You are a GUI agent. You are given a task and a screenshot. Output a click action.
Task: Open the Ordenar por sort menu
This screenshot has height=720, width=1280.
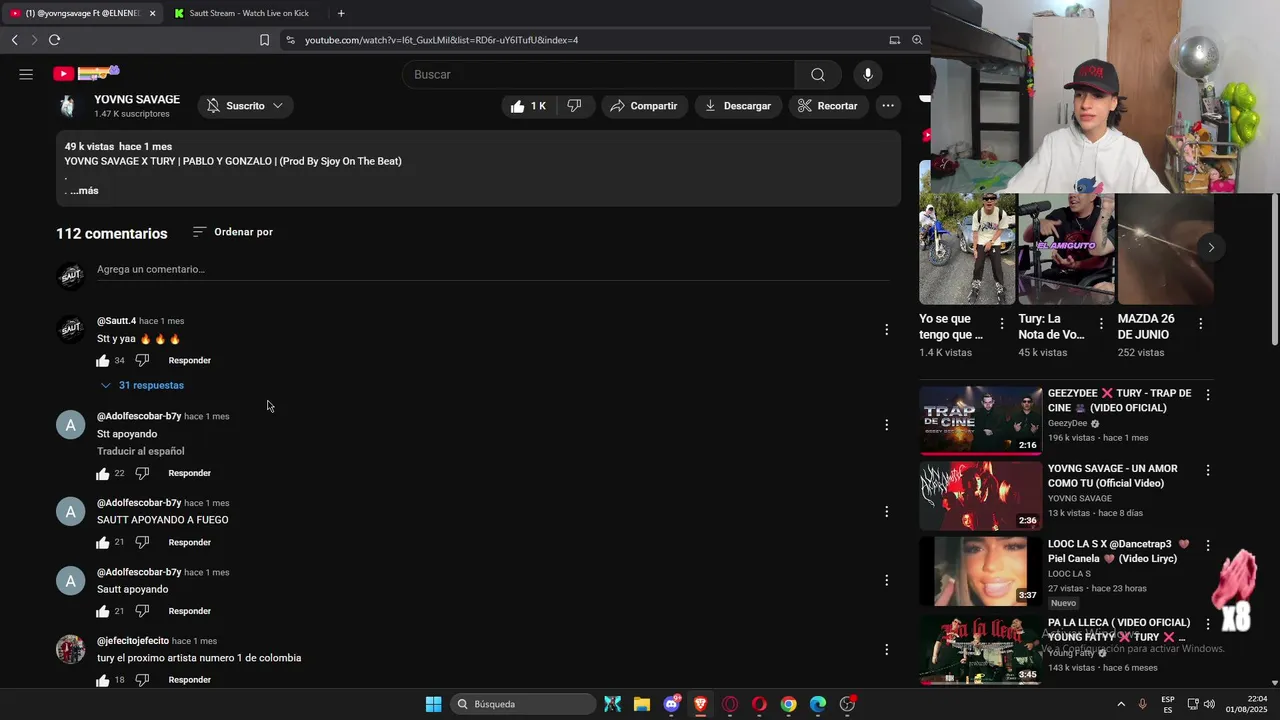pos(232,232)
